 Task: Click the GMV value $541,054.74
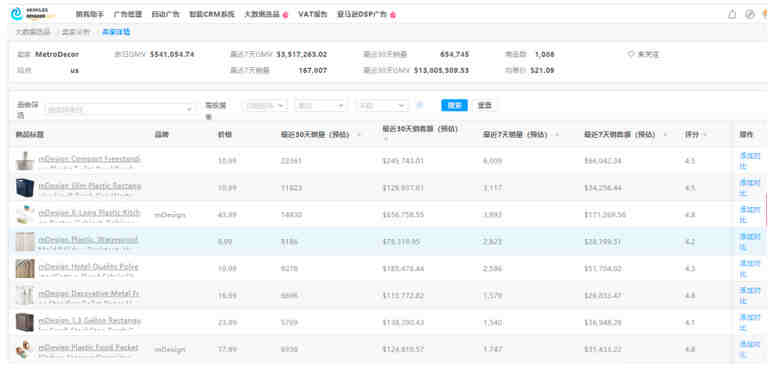coord(172,54)
